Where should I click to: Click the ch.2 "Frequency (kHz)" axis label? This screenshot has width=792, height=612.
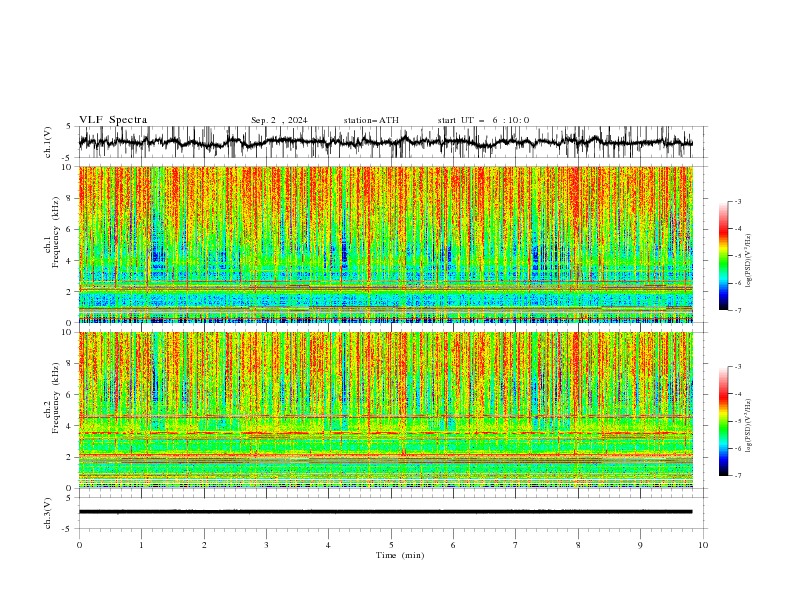[x=55, y=398]
